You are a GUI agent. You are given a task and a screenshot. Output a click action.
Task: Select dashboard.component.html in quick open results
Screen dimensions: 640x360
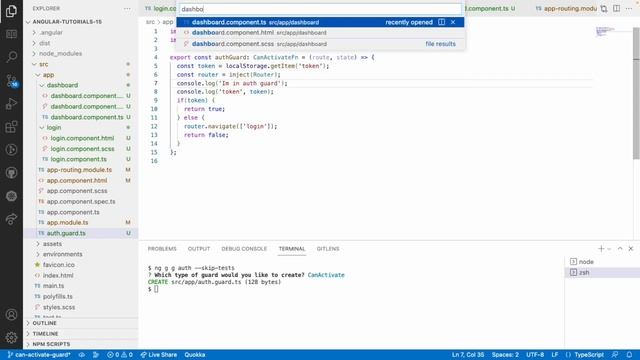320,33
